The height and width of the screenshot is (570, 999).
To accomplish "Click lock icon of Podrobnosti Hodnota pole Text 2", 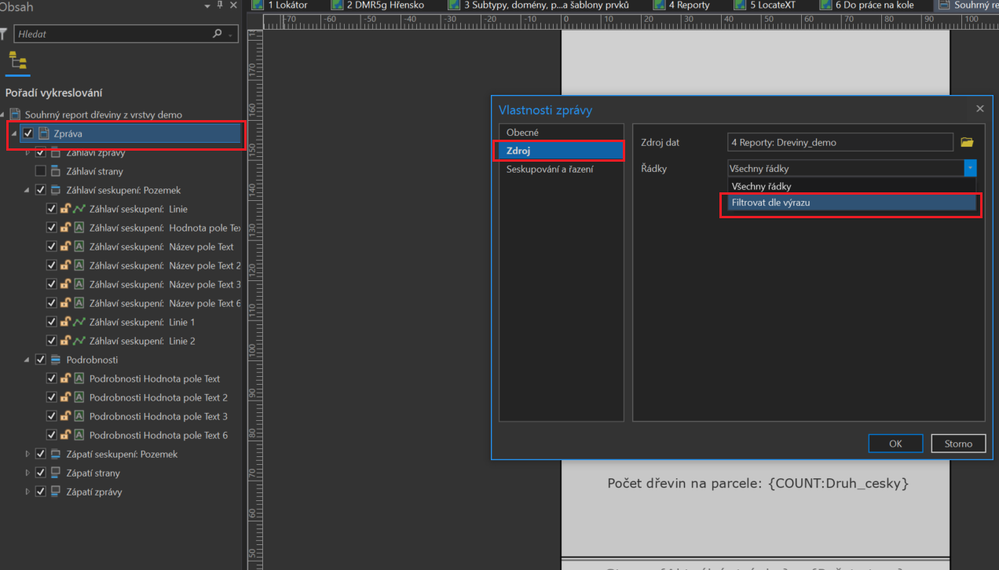I will tap(65, 397).
